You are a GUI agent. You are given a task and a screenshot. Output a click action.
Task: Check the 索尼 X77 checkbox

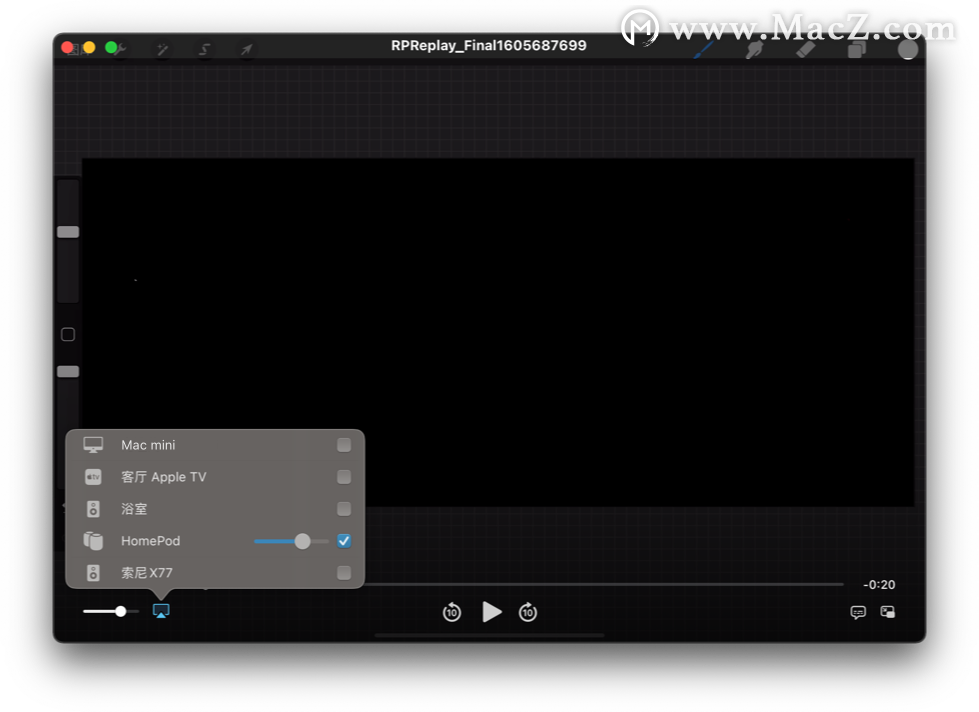coord(343,573)
